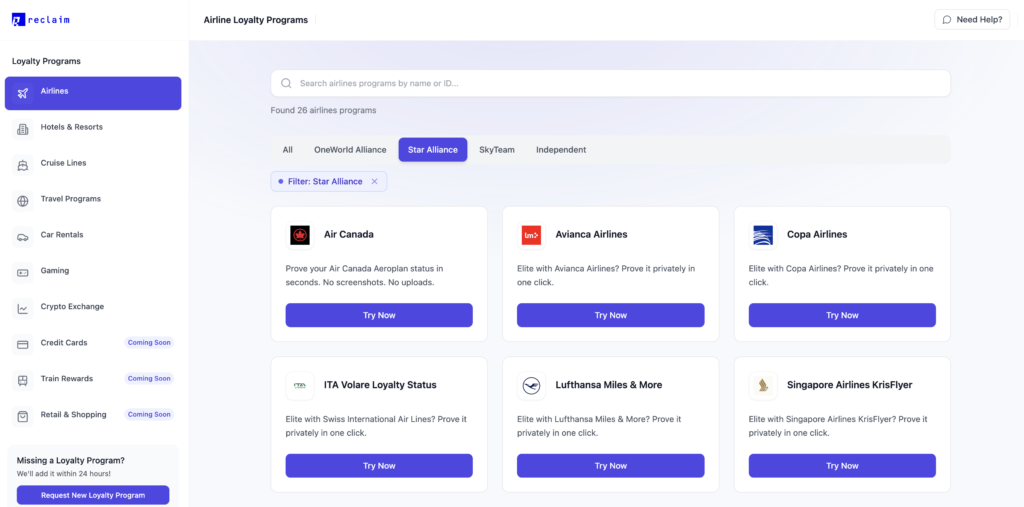Select the SkyTeam alliance tab
The height and width of the screenshot is (507, 1024).
497,150
